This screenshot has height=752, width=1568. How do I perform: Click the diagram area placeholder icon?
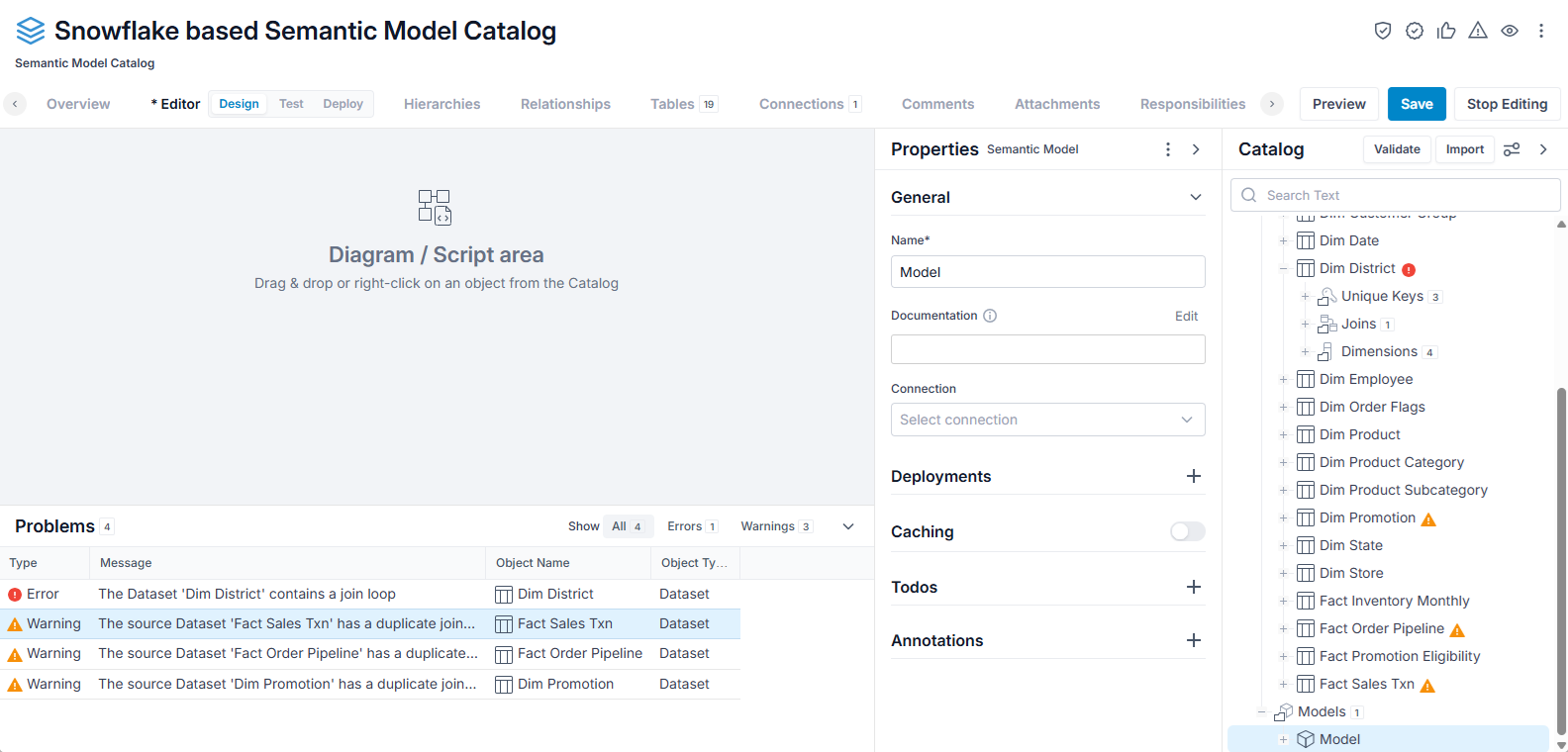[x=435, y=207]
